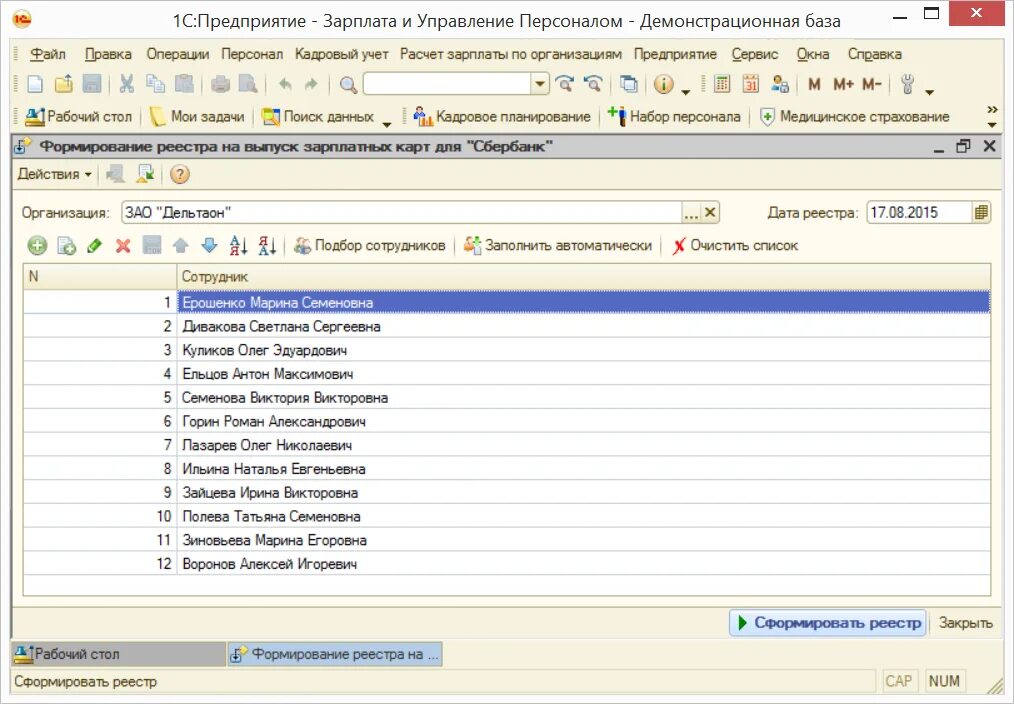Image resolution: width=1014 pixels, height=704 pixels.
Task: Switch to Формирование реестра на bottom tab
Action: tap(336, 654)
